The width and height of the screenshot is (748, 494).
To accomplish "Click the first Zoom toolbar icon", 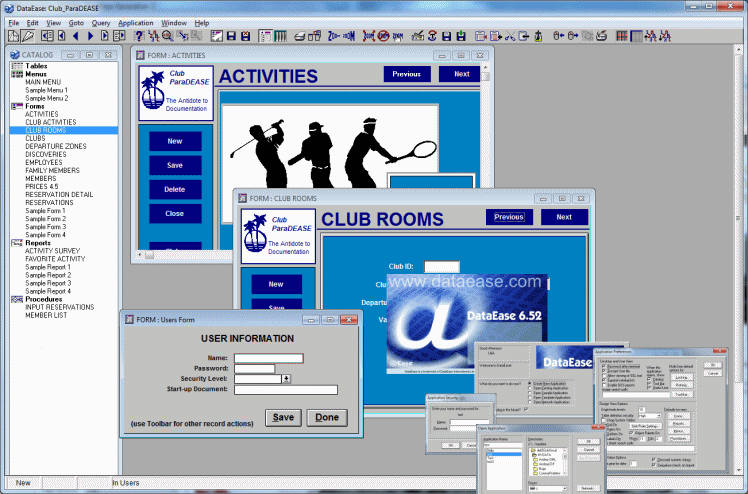I will click(334, 36).
